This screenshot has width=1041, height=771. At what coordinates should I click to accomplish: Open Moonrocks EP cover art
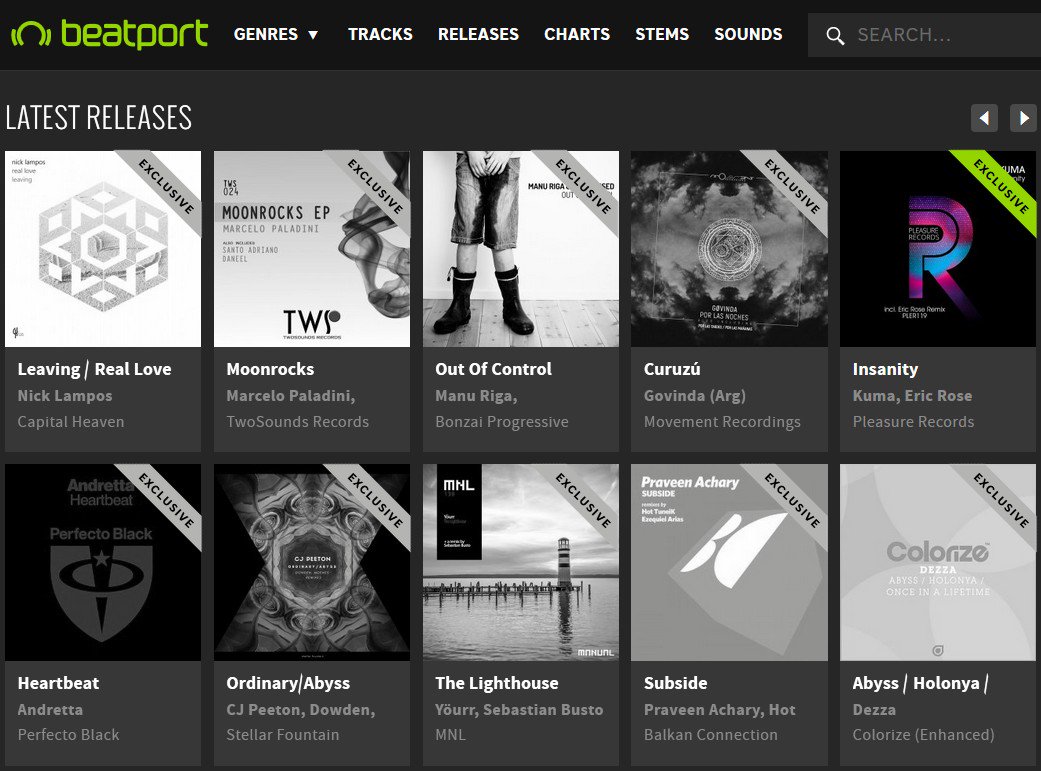[312, 249]
